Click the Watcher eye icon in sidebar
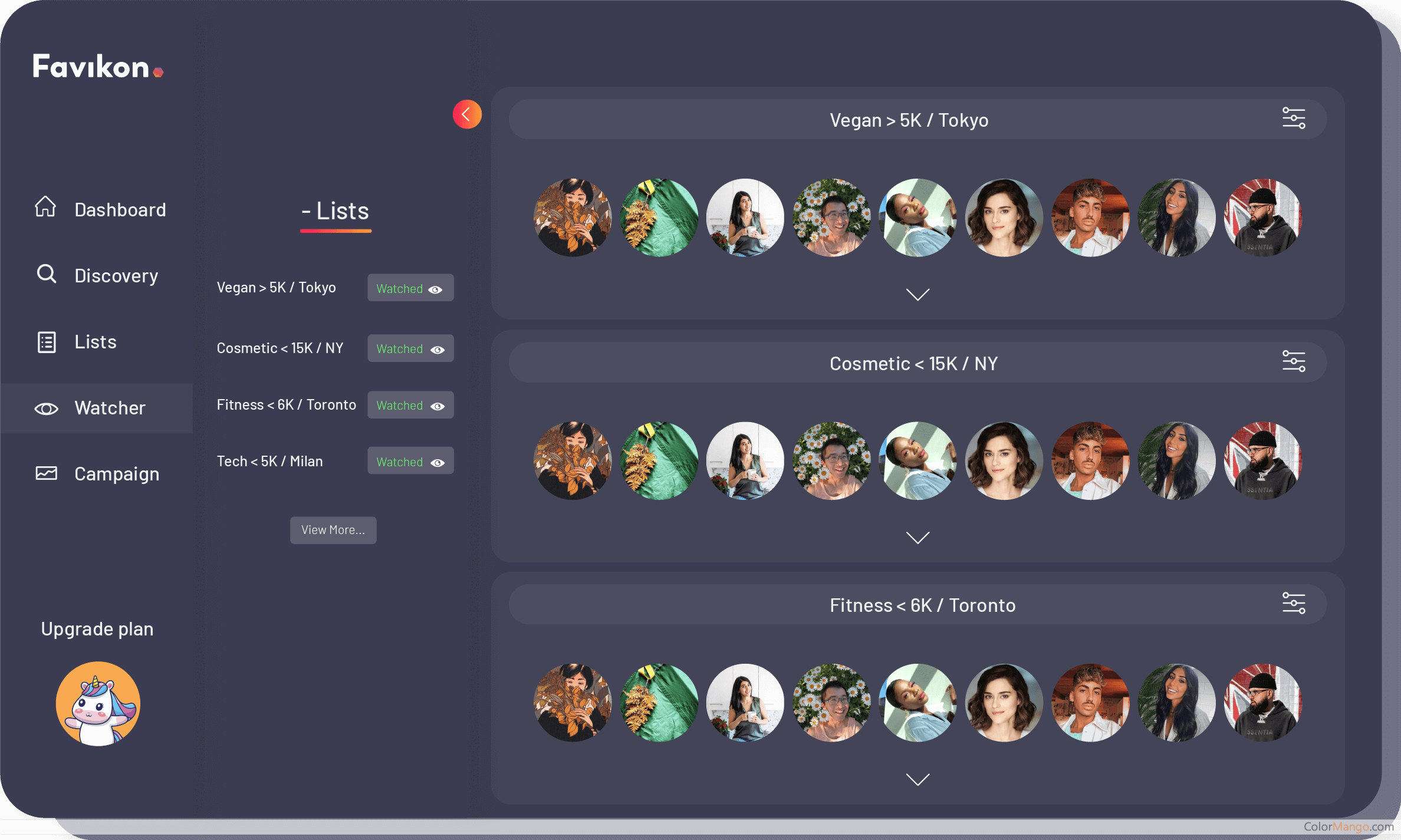This screenshot has height=840, width=1401. 46,409
